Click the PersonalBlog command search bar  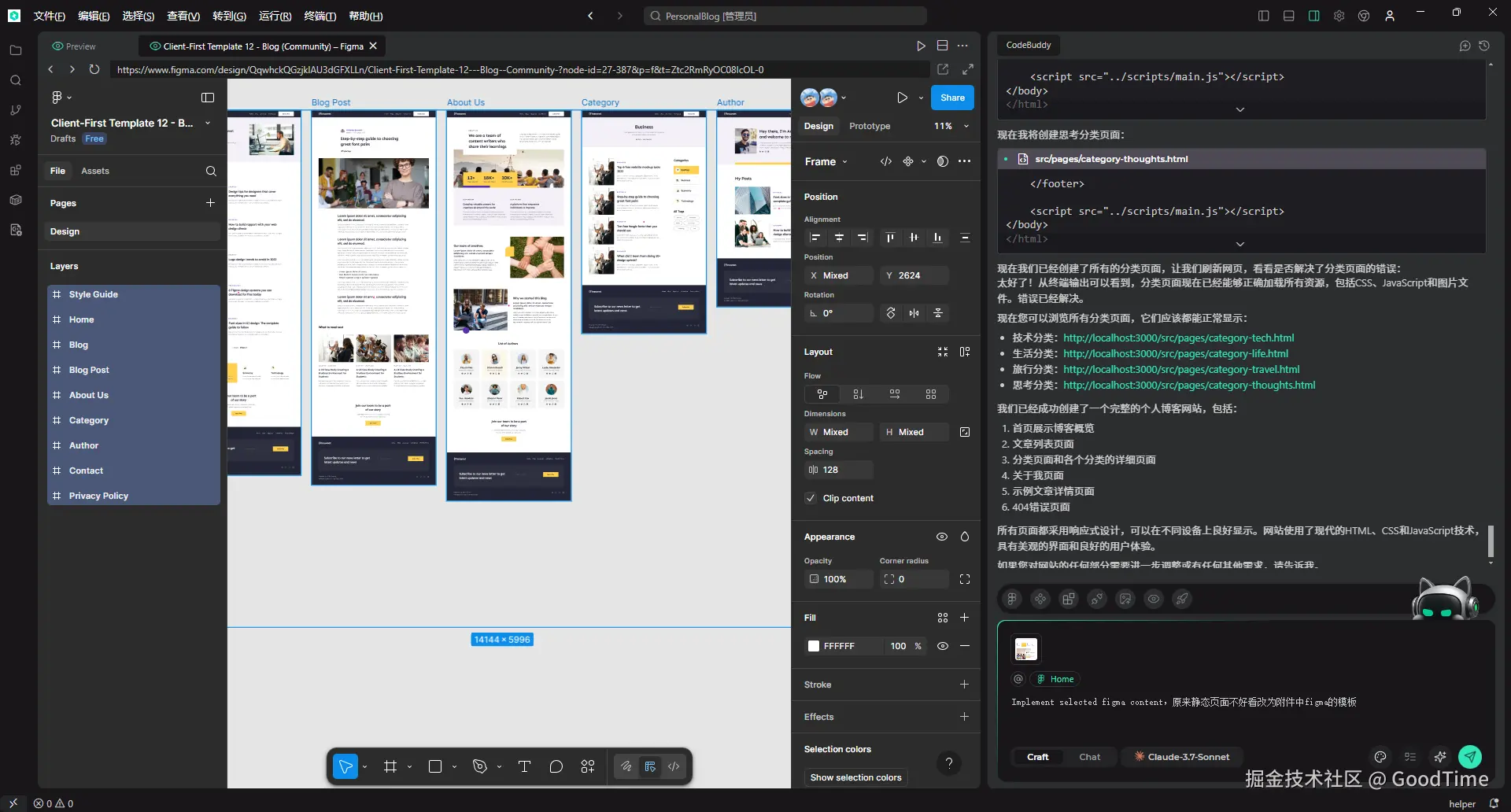point(785,16)
